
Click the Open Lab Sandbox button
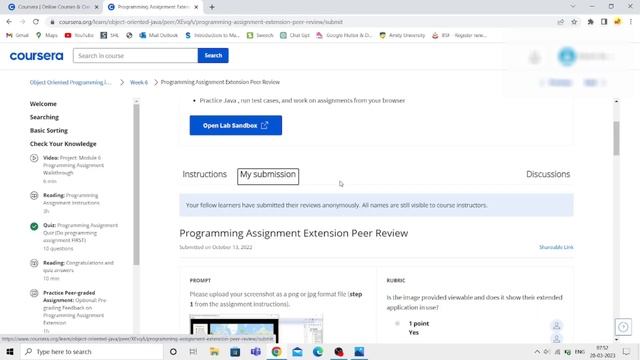236,125
